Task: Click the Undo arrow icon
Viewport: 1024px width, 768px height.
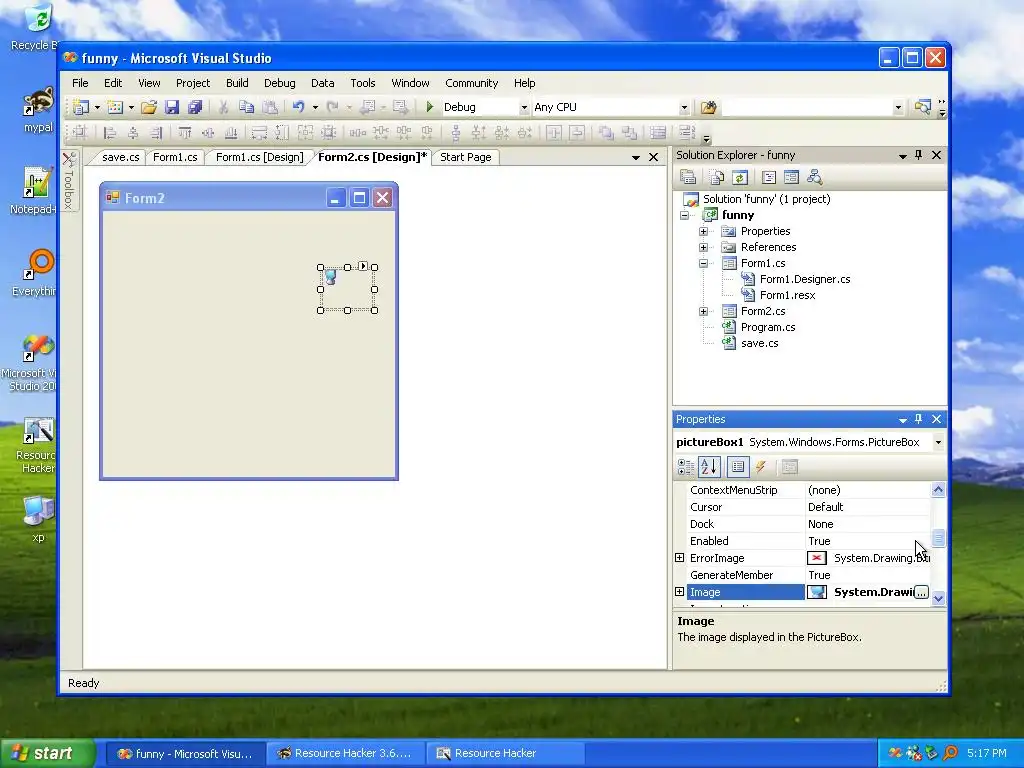Action: pos(298,107)
